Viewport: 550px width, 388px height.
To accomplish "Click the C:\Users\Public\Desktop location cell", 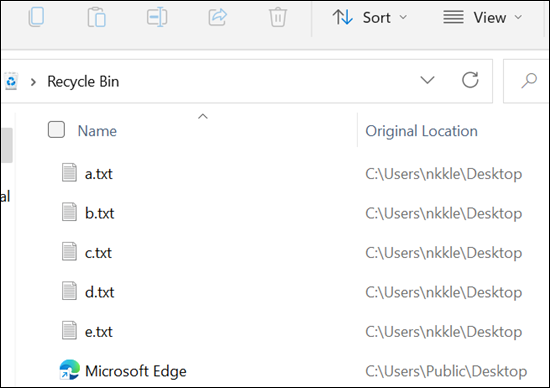I will [x=446, y=372].
